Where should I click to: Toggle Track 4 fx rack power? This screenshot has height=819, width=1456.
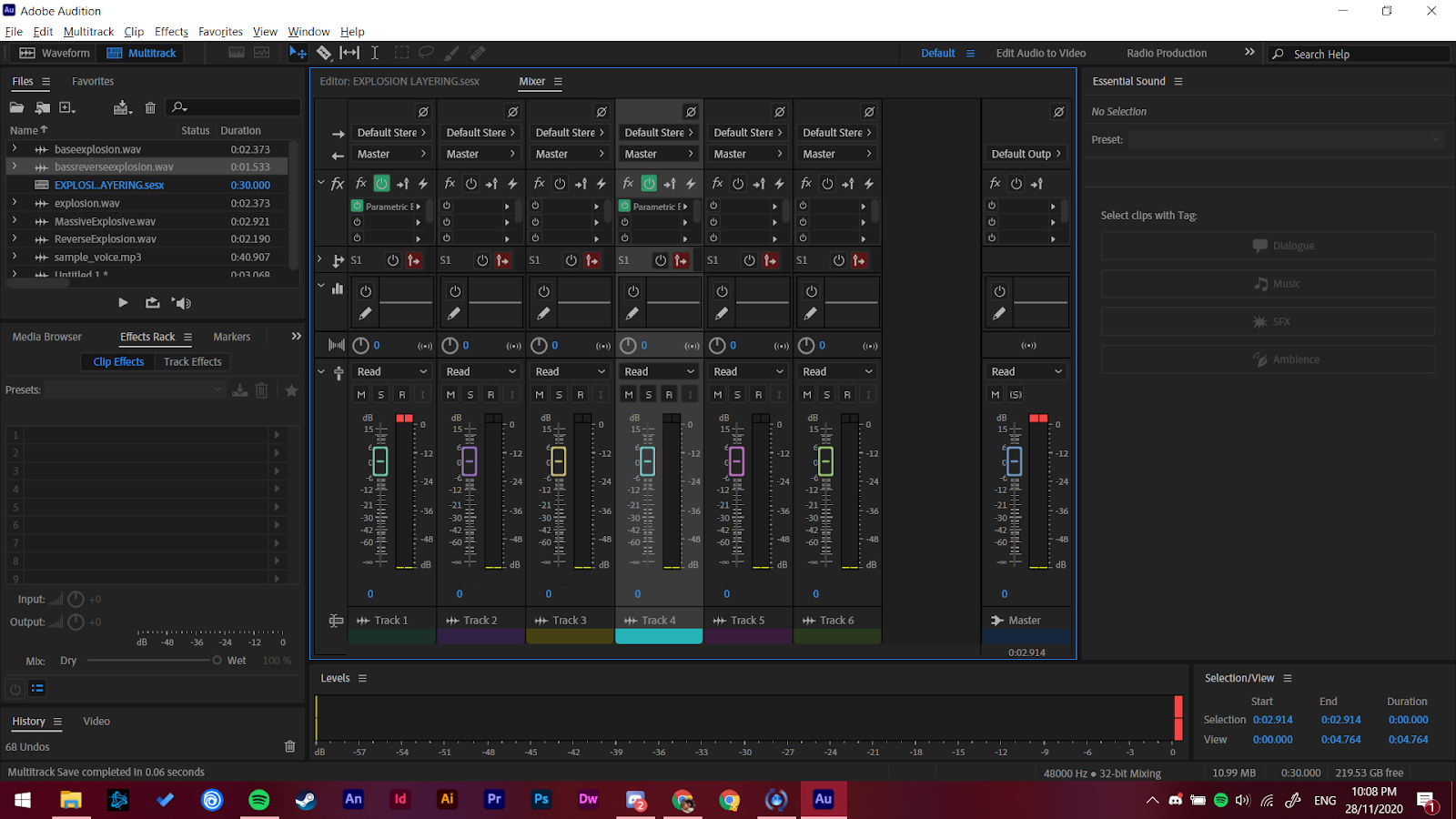649,184
